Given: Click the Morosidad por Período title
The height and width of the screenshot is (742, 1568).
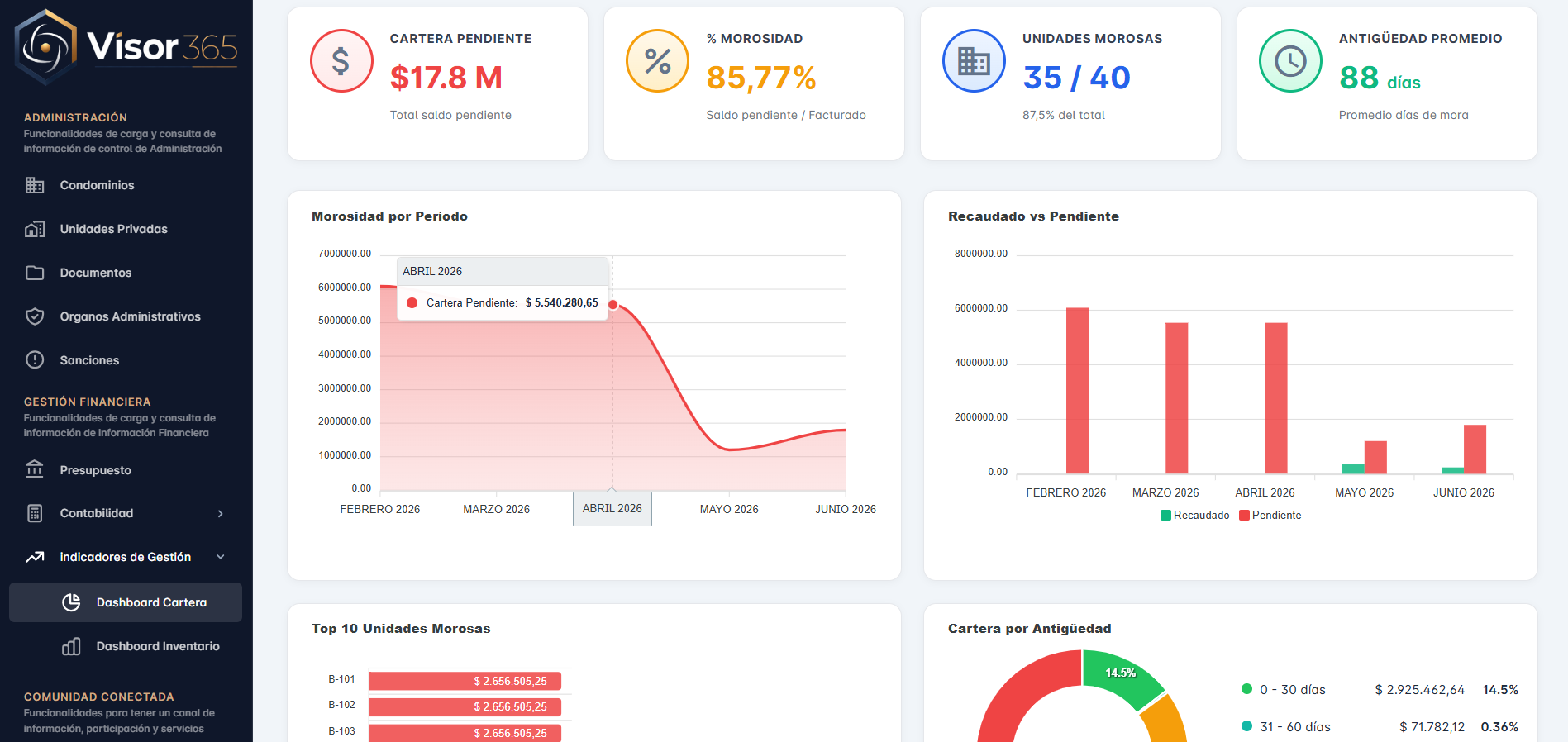Looking at the screenshot, I should coord(389,216).
